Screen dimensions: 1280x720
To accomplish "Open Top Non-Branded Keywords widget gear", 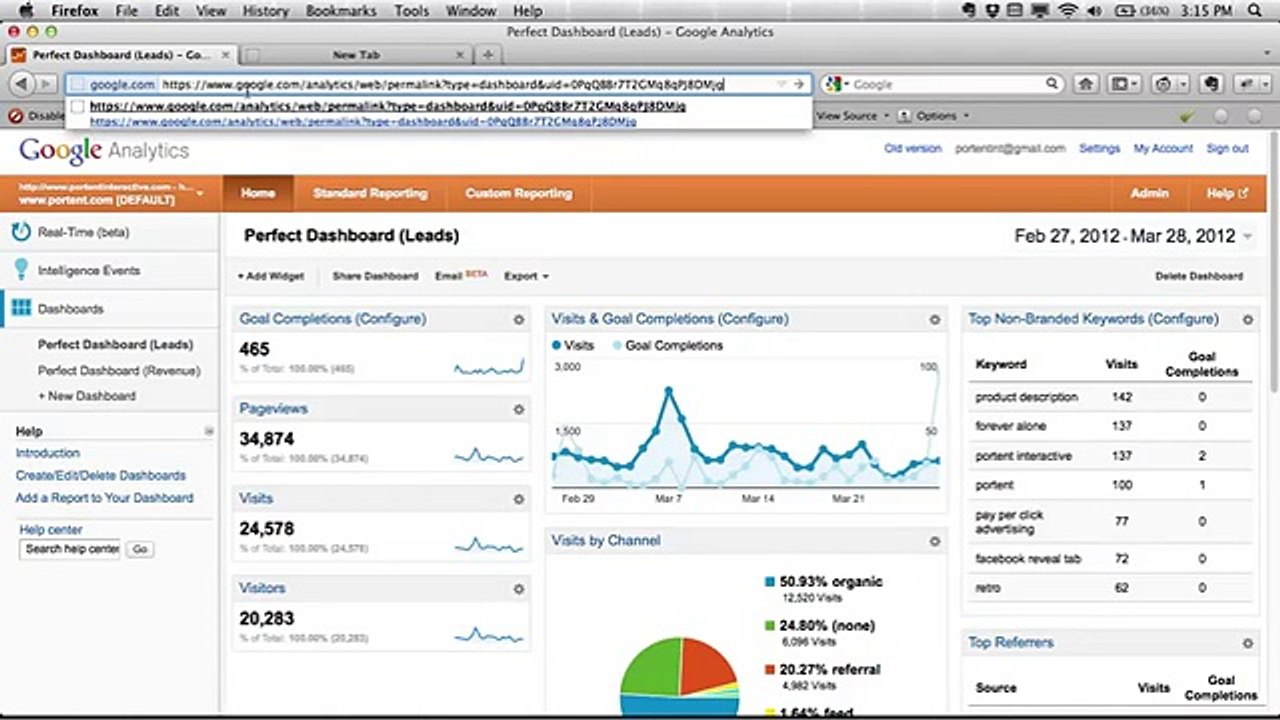I will point(1248,320).
